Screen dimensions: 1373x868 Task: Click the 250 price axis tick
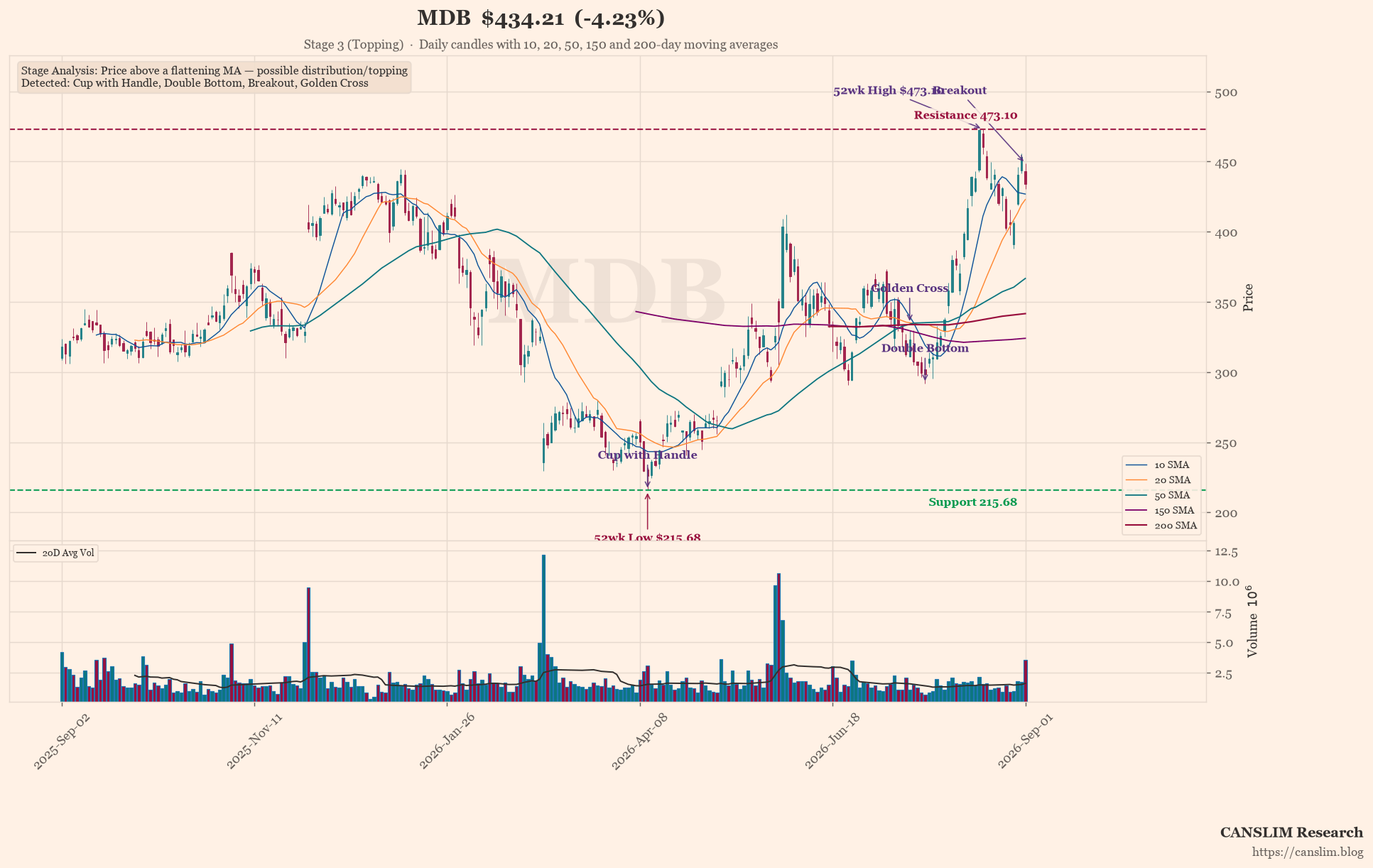1226,443
